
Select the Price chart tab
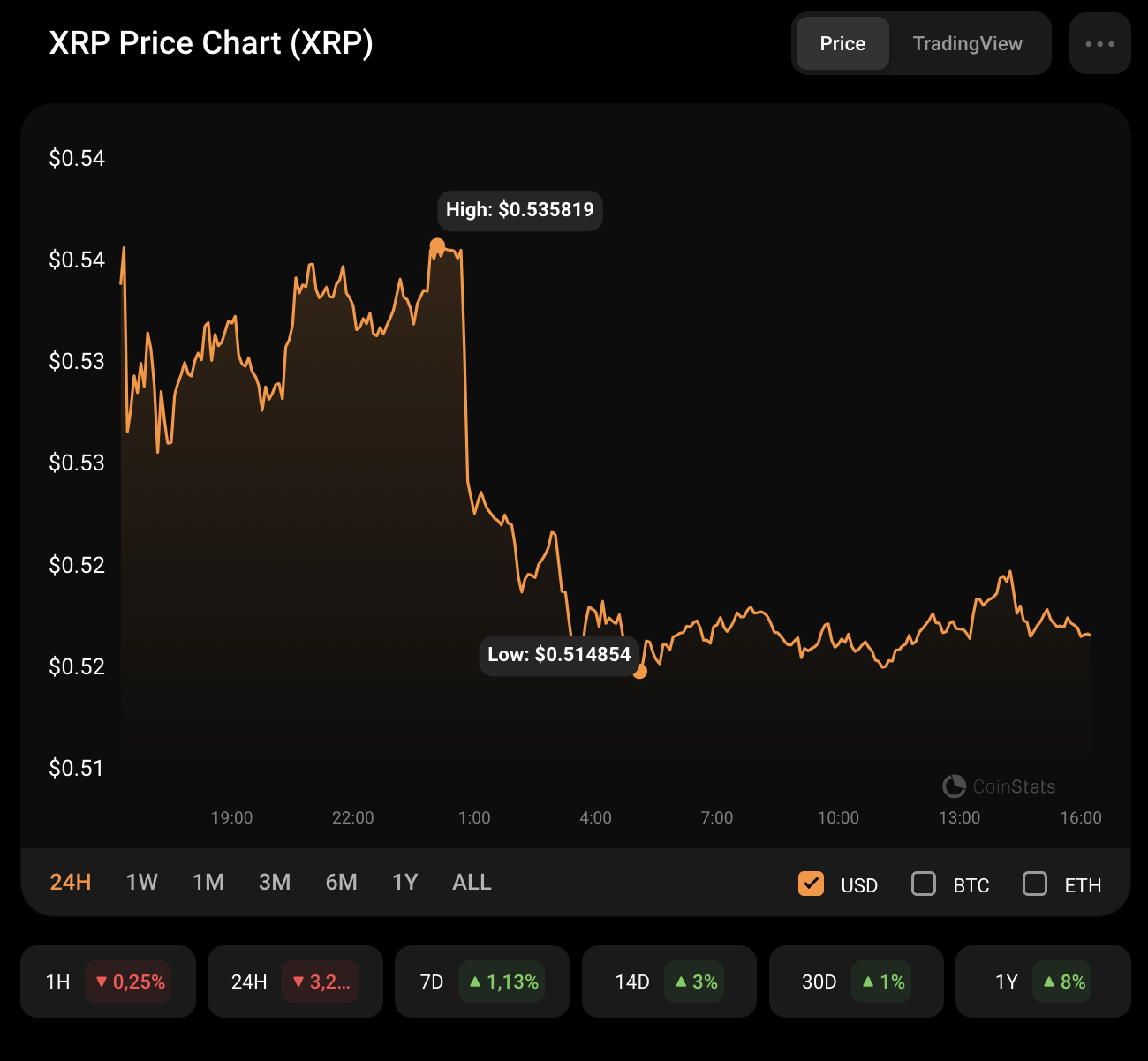click(842, 43)
